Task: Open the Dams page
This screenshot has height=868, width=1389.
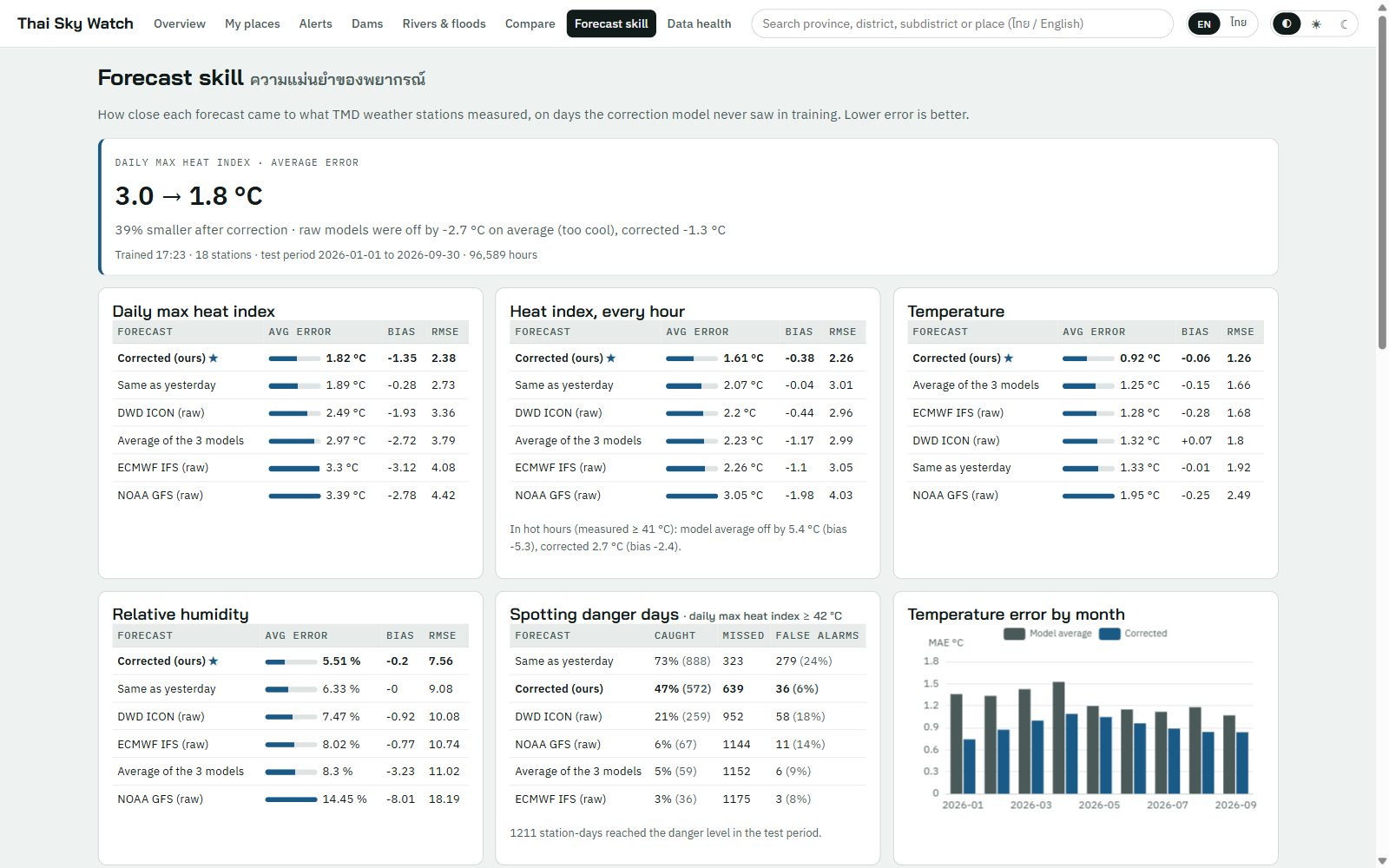Action: pos(367,23)
